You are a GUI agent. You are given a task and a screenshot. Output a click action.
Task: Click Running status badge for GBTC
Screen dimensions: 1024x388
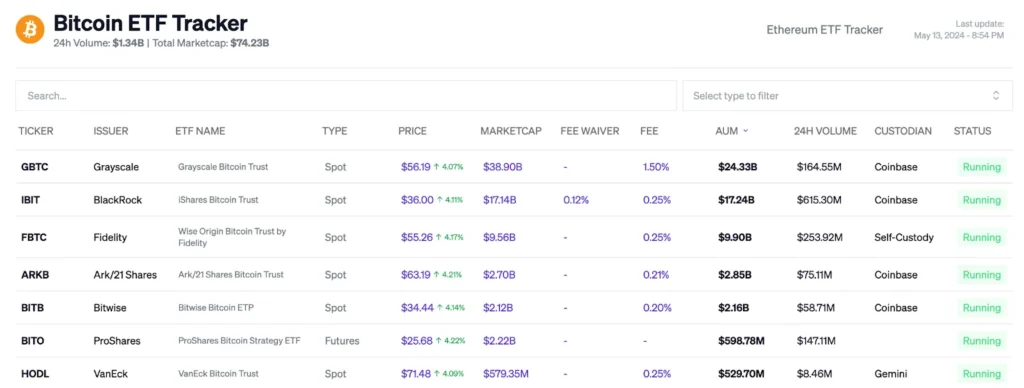click(x=982, y=167)
